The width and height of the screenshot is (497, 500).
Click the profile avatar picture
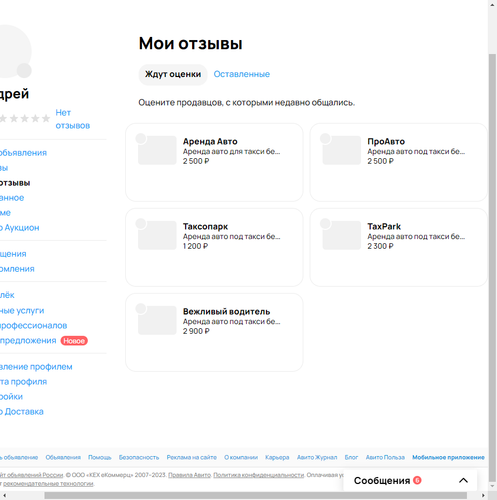(x=15, y=52)
